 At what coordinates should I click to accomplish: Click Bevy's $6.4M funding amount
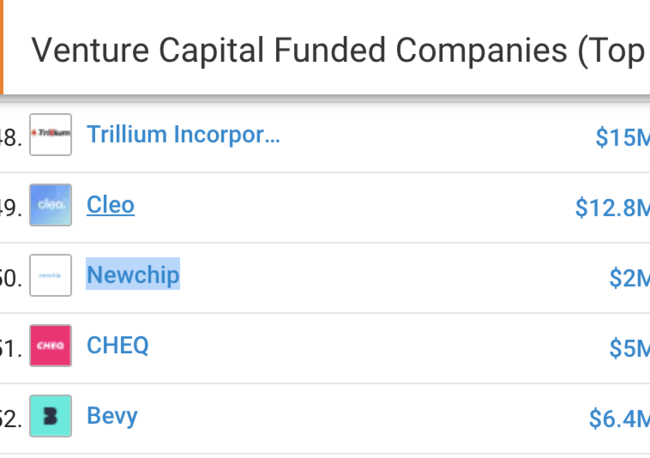(x=619, y=419)
